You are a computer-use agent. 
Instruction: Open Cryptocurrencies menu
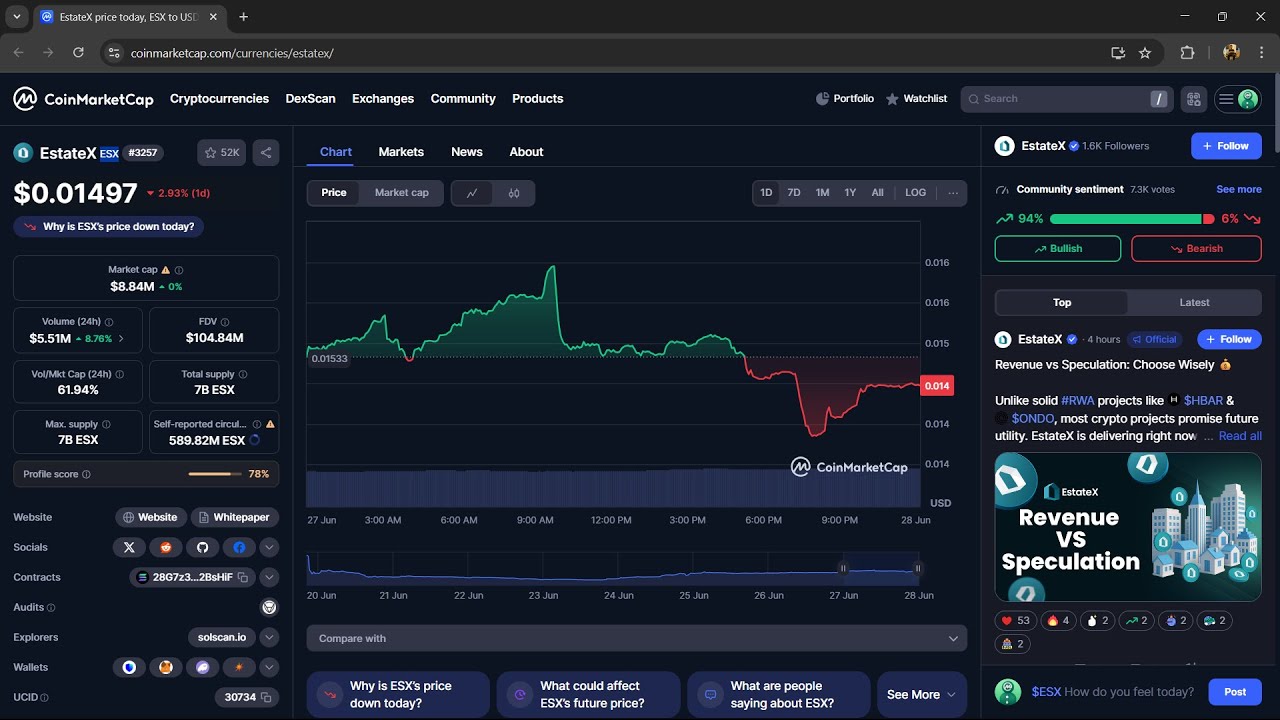(219, 99)
